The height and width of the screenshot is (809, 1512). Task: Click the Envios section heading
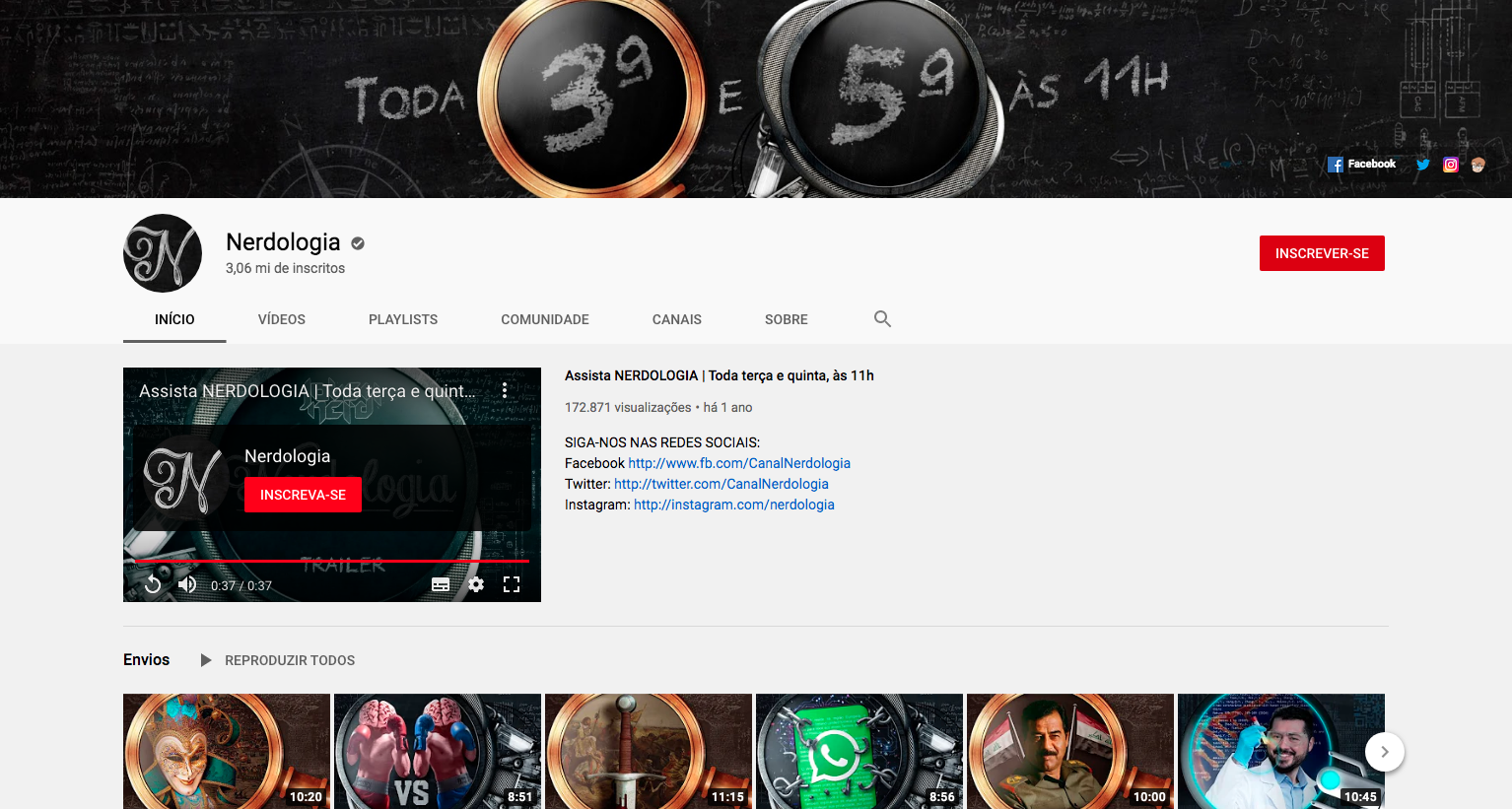(x=146, y=660)
